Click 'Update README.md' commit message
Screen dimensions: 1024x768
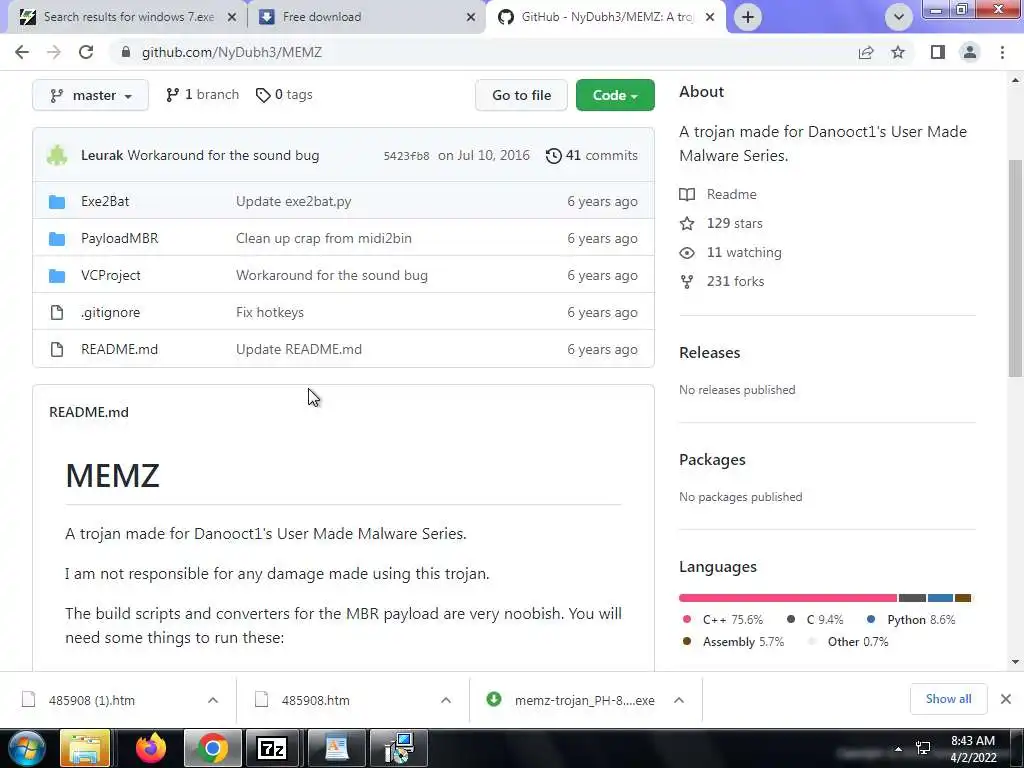point(299,349)
